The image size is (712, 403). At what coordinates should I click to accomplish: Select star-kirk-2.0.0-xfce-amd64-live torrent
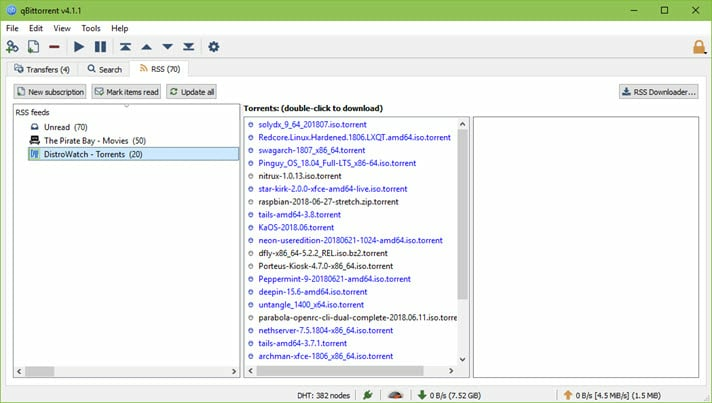333,189
